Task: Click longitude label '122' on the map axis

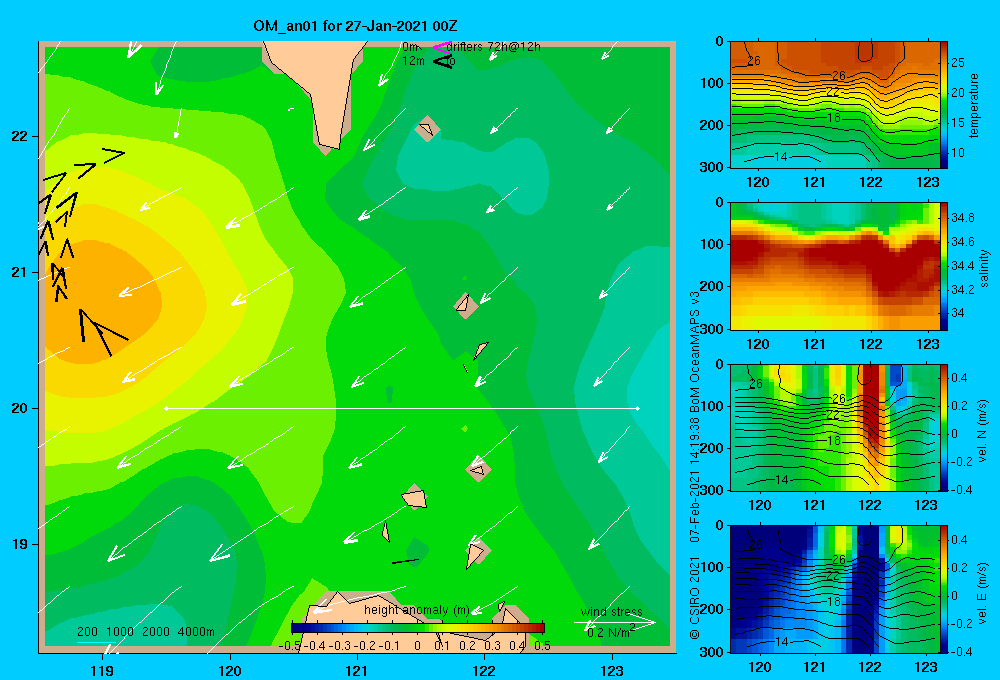Action: tap(484, 671)
